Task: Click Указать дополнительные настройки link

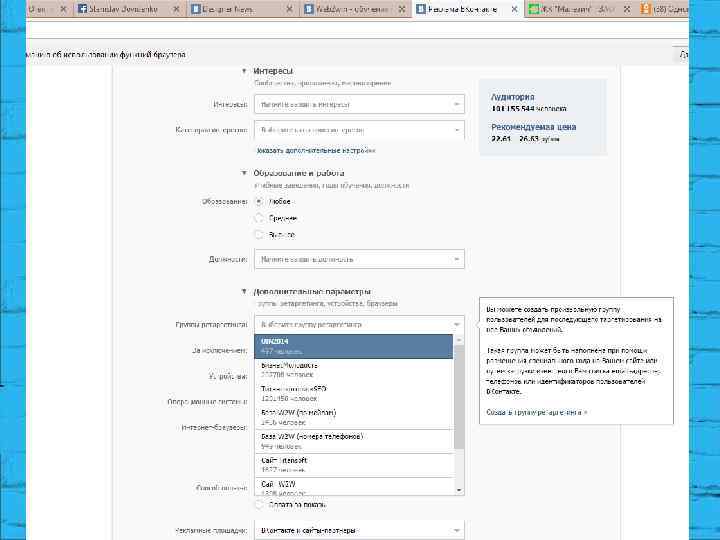Action: (316, 150)
